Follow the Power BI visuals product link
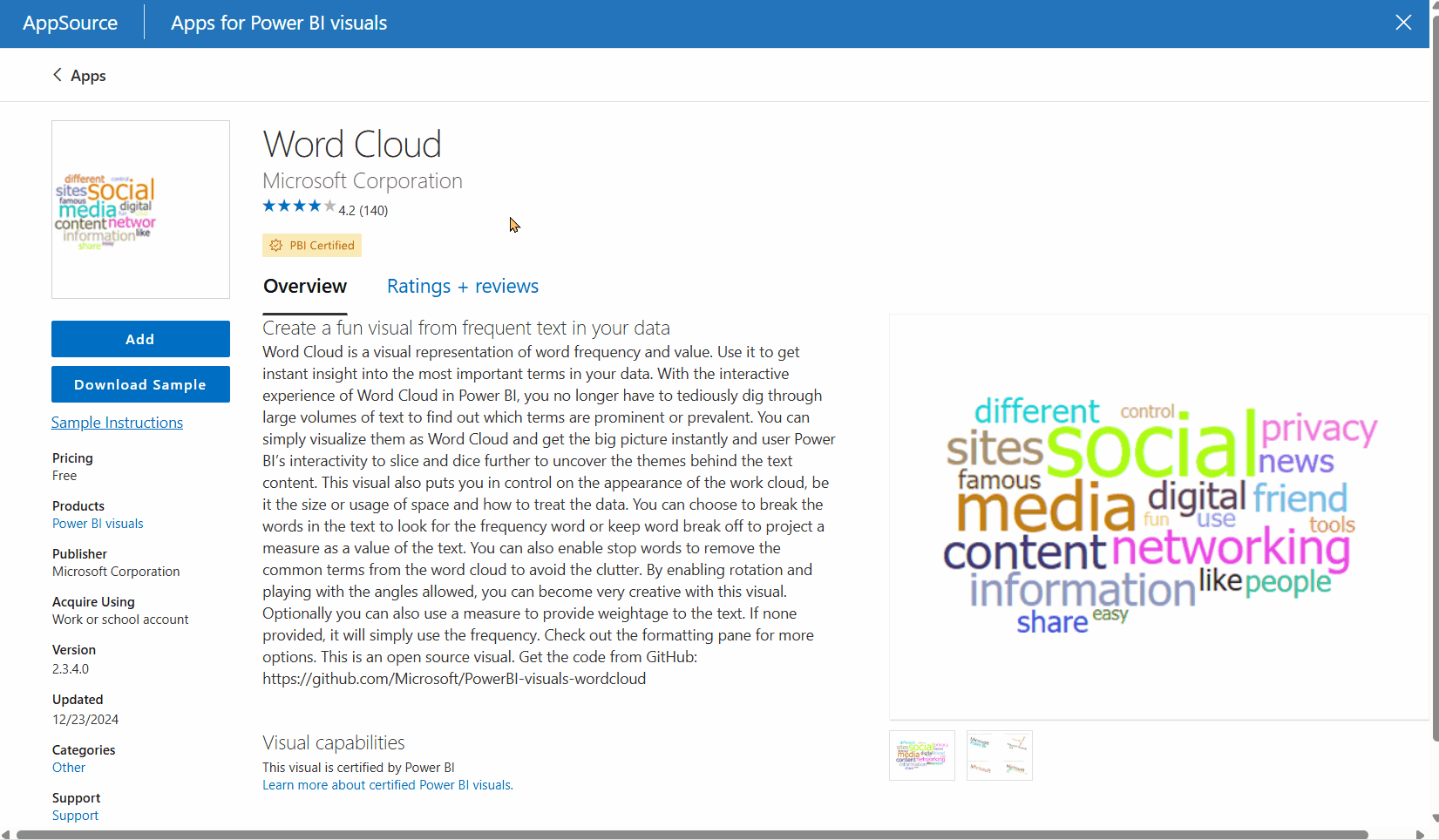 [98, 524]
